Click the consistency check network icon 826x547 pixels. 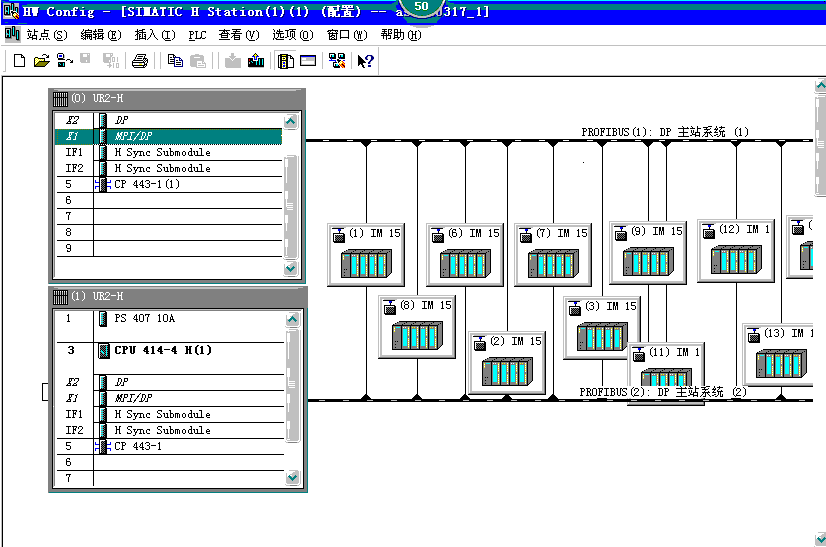[x=337, y=61]
